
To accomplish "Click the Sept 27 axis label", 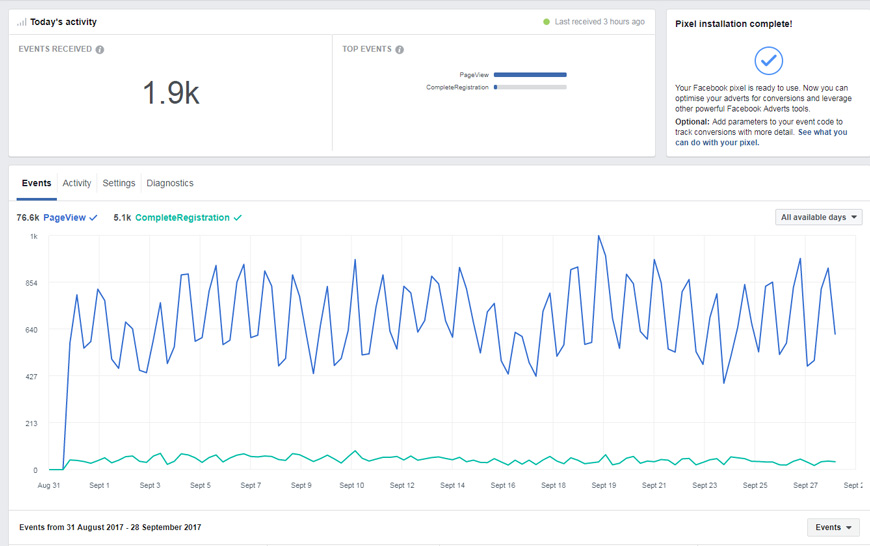I will 805,485.
